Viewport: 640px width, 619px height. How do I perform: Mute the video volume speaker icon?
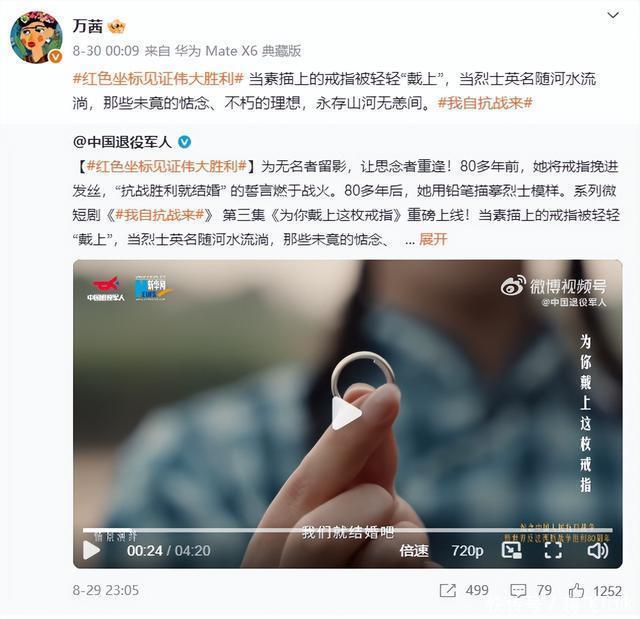(598, 550)
